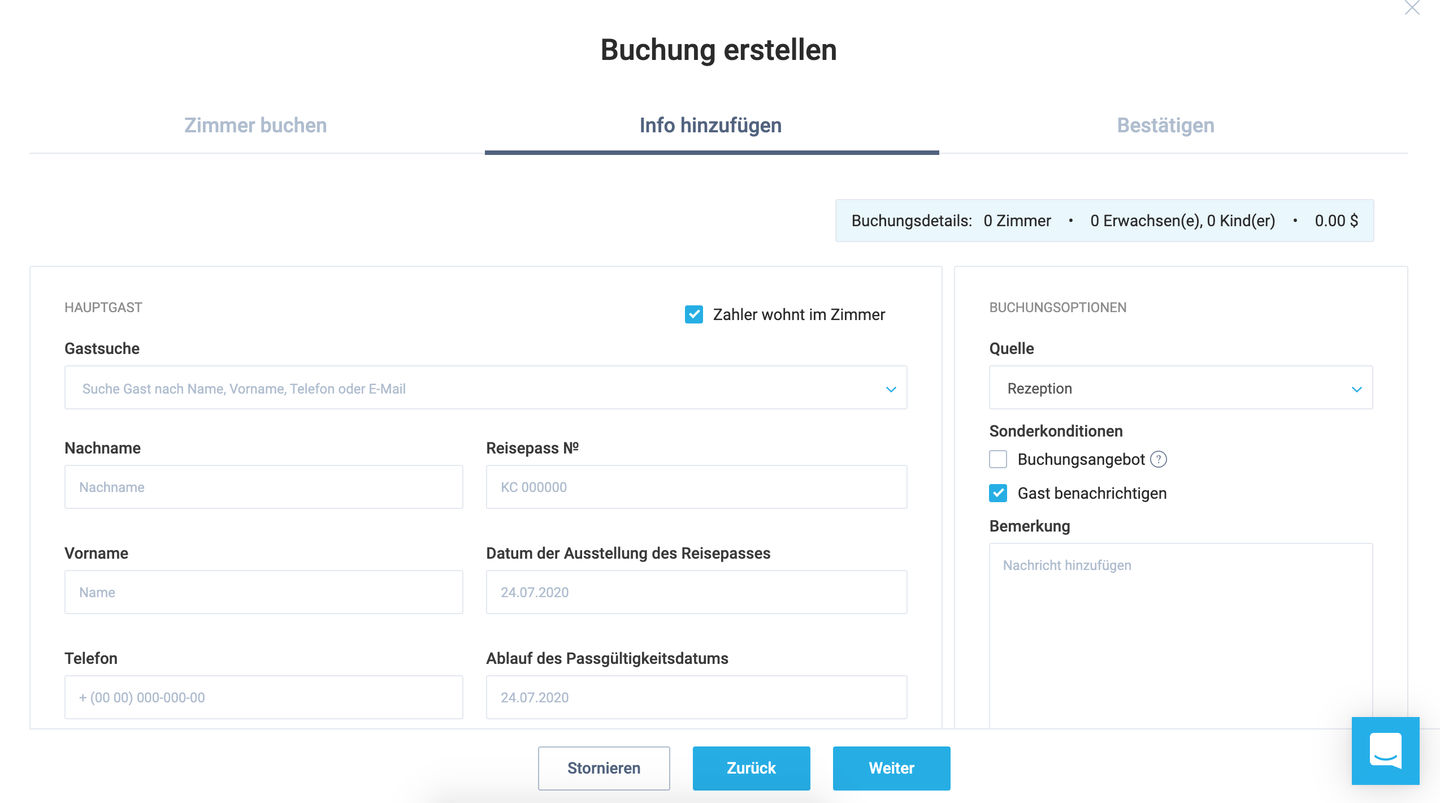Click the Stornieren button

point(604,768)
